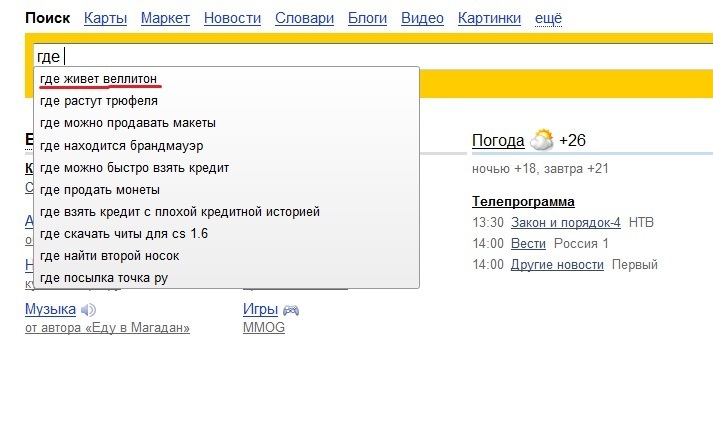Select the Поиск tab
This screenshot has width=713, height=447.
(48, 18)
